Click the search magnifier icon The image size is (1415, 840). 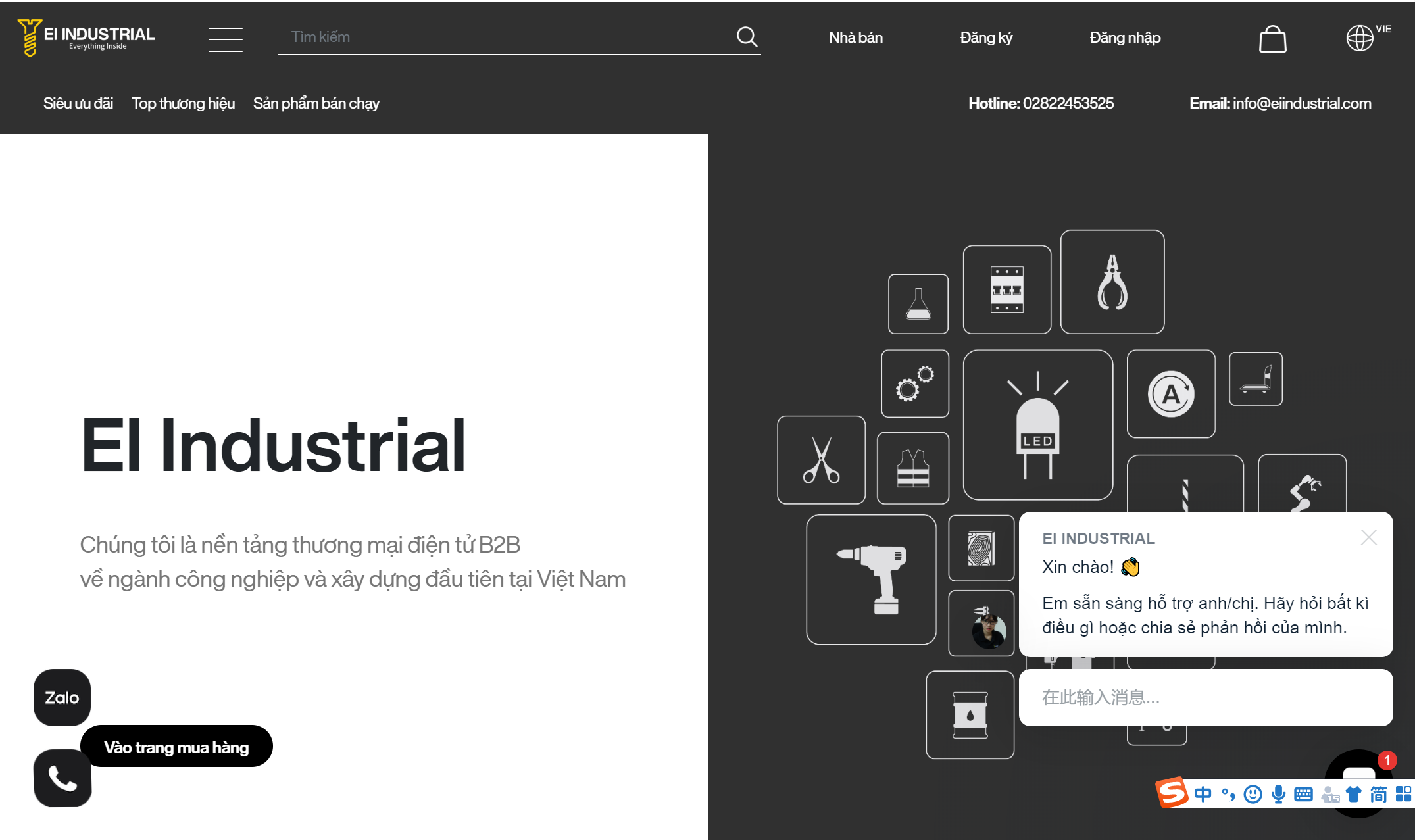click(747, 37)
